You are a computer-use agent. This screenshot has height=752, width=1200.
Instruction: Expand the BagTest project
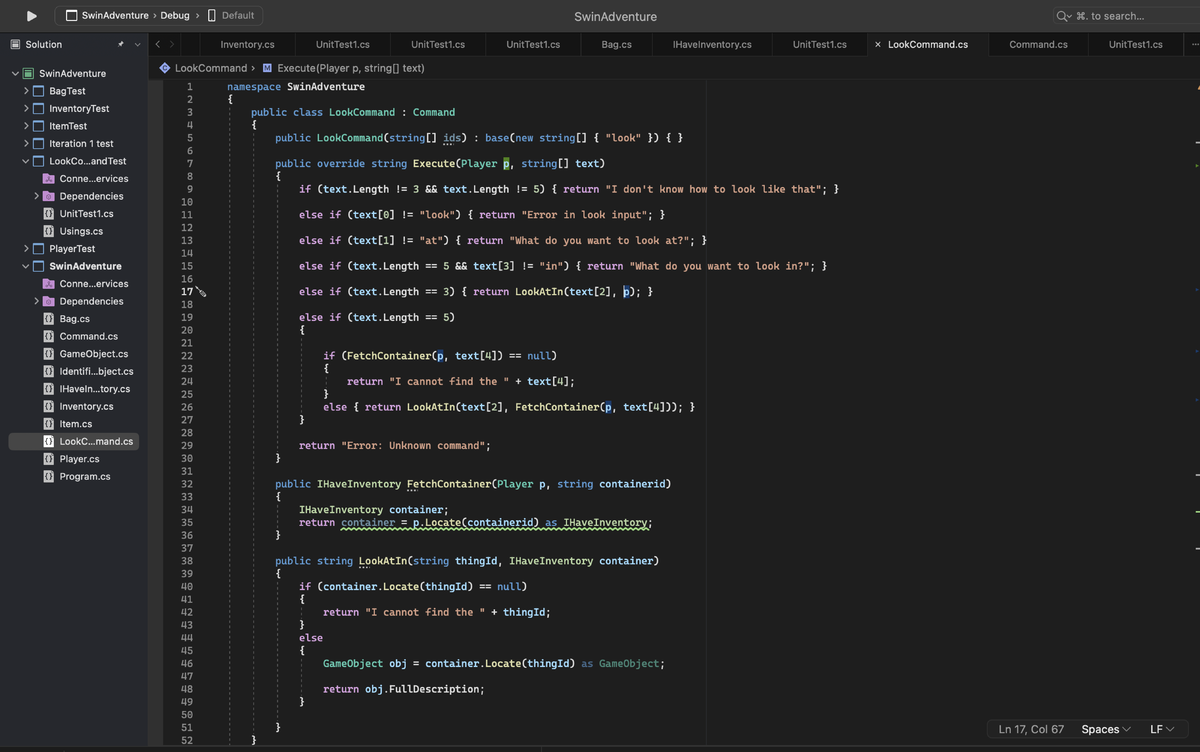[26, 91]
